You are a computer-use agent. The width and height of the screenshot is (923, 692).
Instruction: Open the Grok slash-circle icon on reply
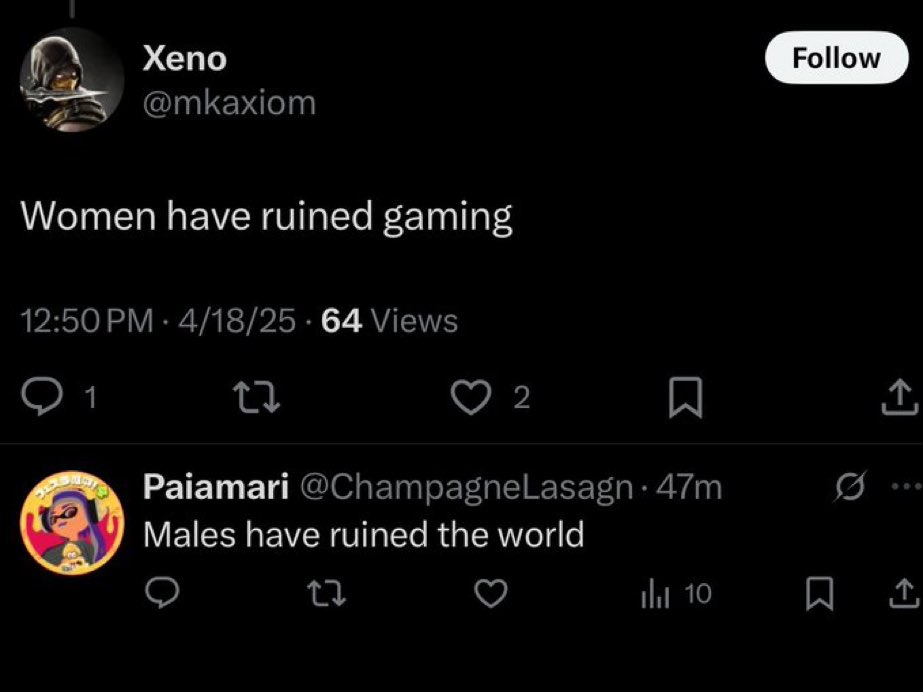click(848, 486)
